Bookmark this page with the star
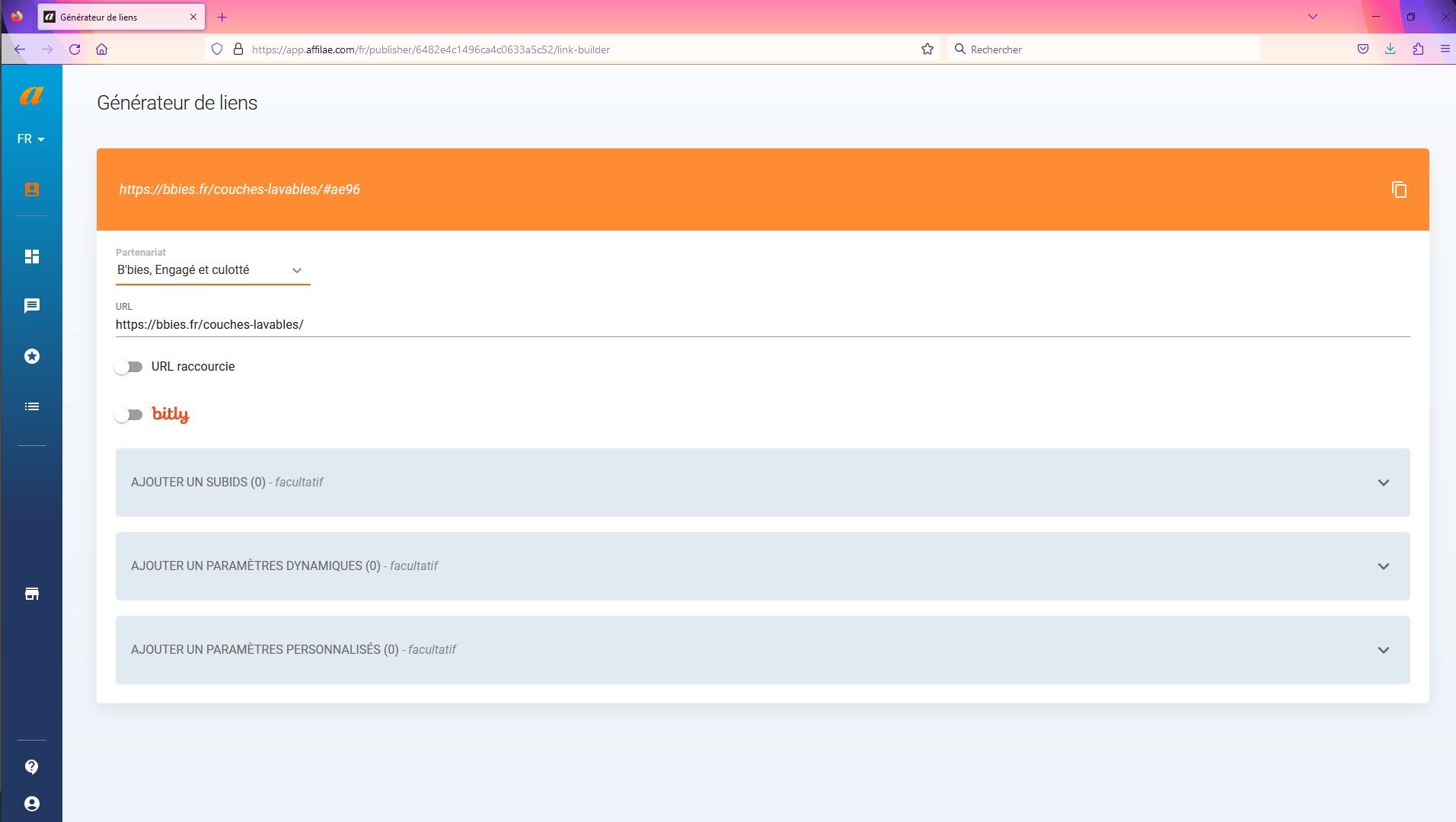 (928, 49)
